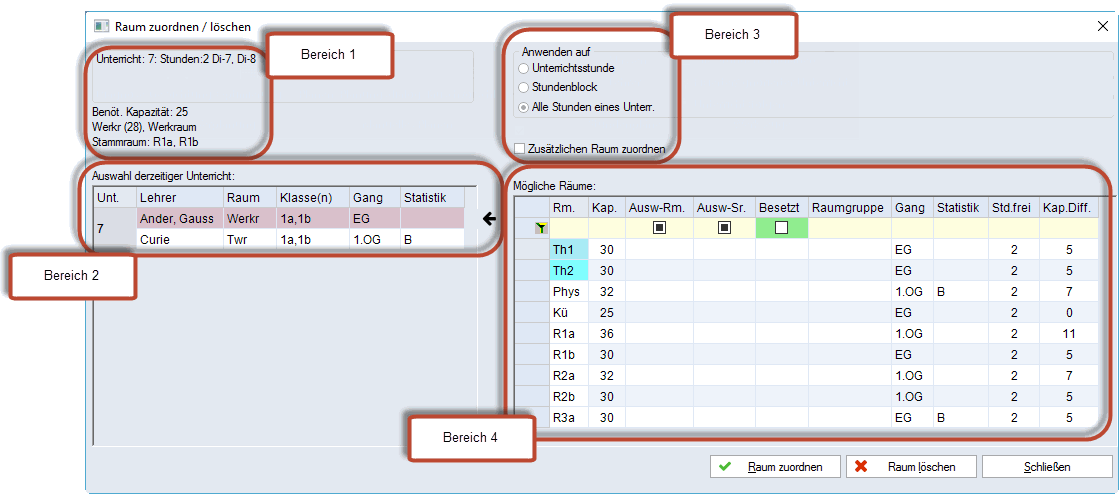The image size is (1119, 495).
Task: Click Statistik value B in R3a row
Action: (960, 417)
